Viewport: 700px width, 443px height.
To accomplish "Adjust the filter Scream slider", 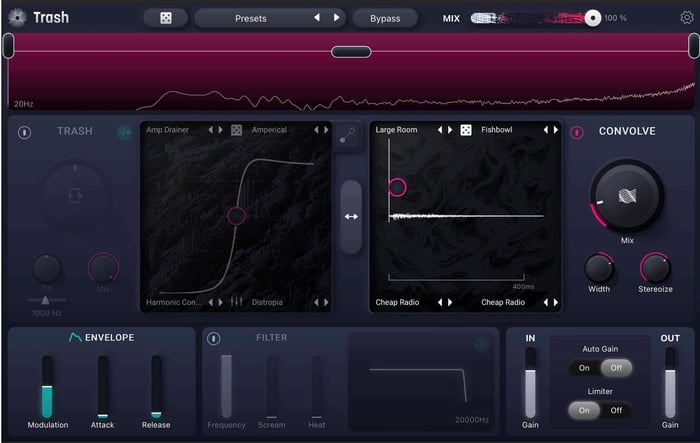I will click(x=271, y=387).
